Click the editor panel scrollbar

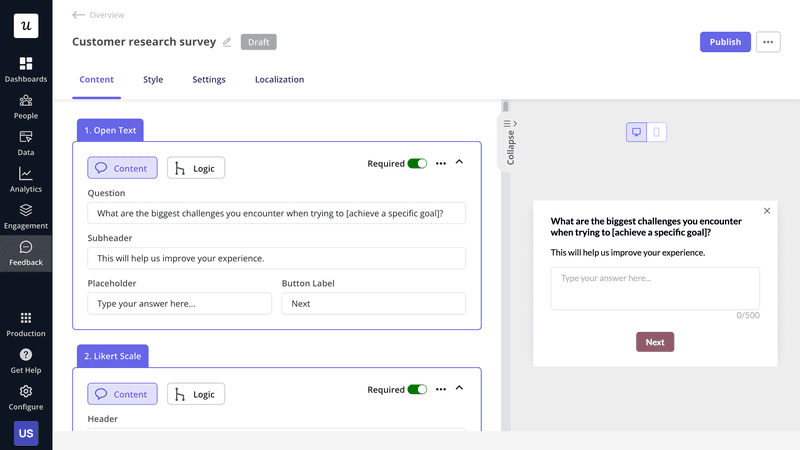(x=506, y=106)
